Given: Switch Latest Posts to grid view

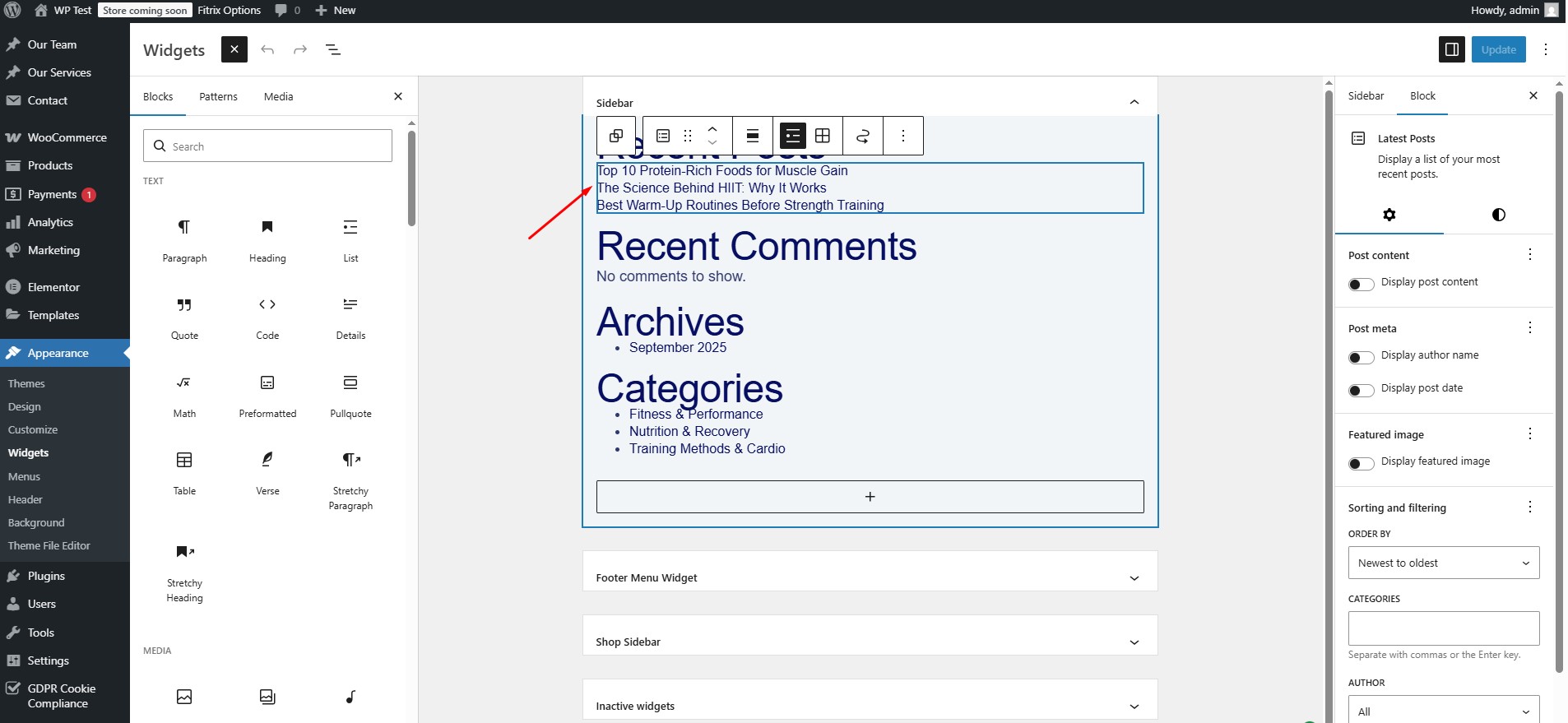Looking at the screenshot, I should click(823, 136).
